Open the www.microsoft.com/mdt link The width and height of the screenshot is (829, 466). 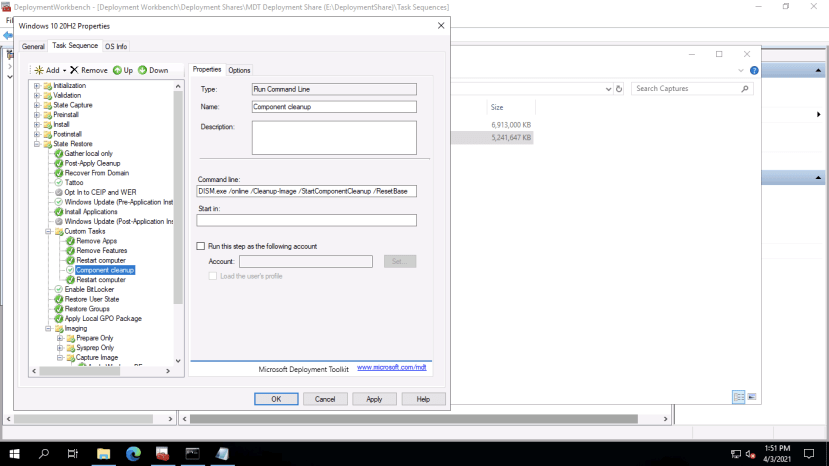(x=392, y=368)
